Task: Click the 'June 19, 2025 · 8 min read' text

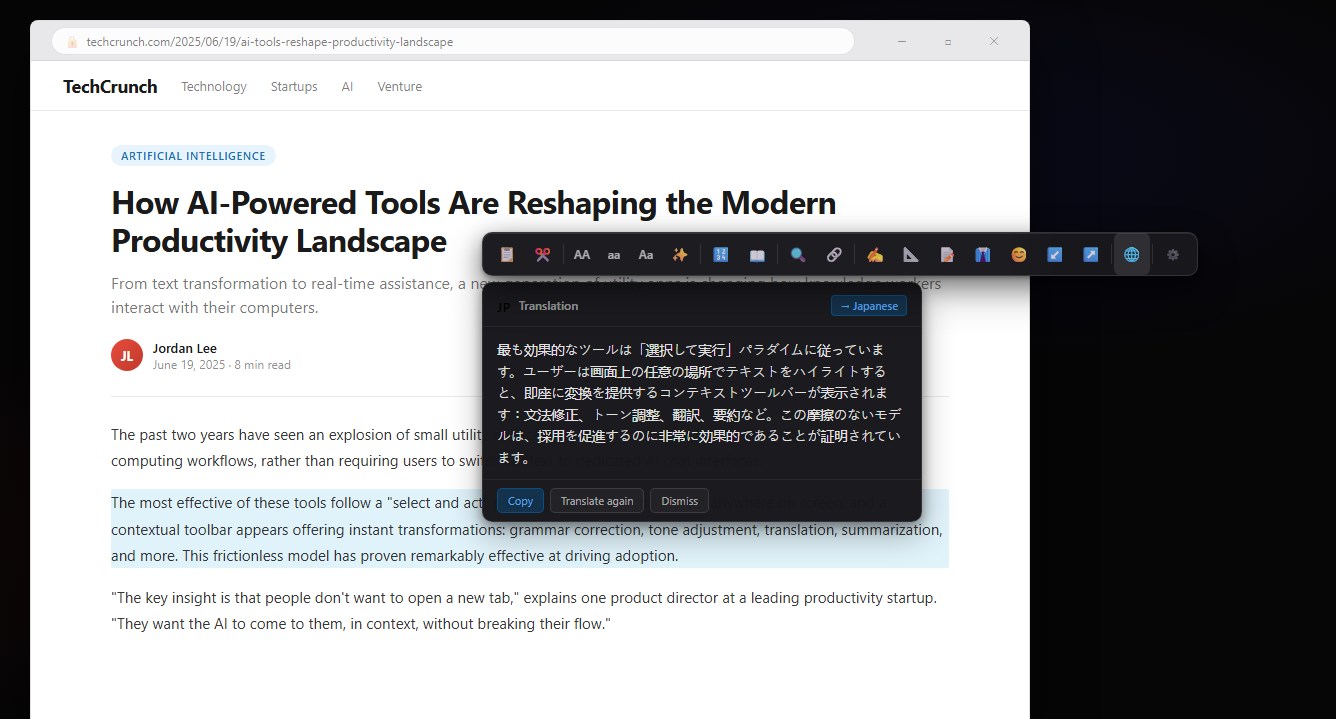Action: 222,365
